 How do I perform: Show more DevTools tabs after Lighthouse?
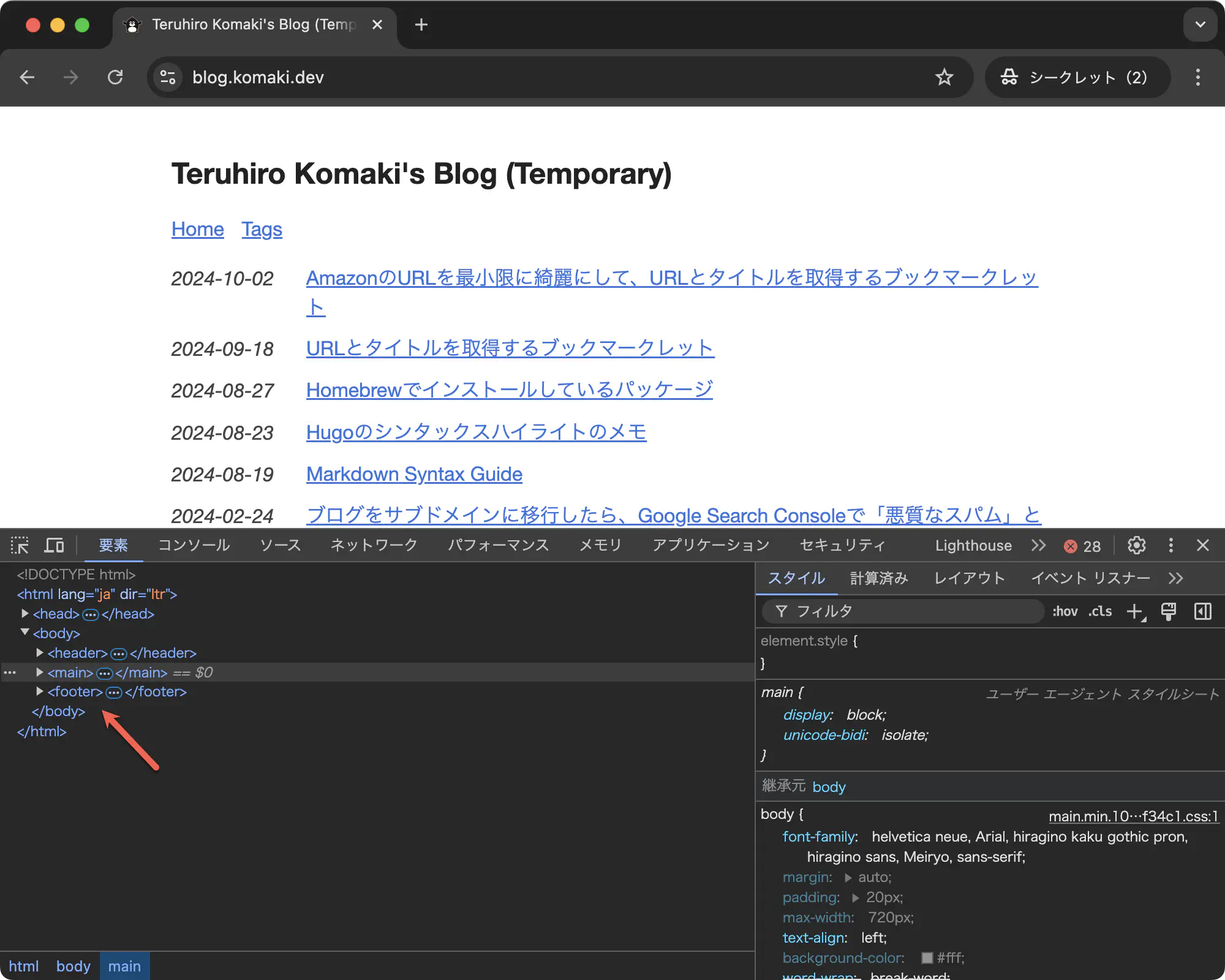(1038, 545)
